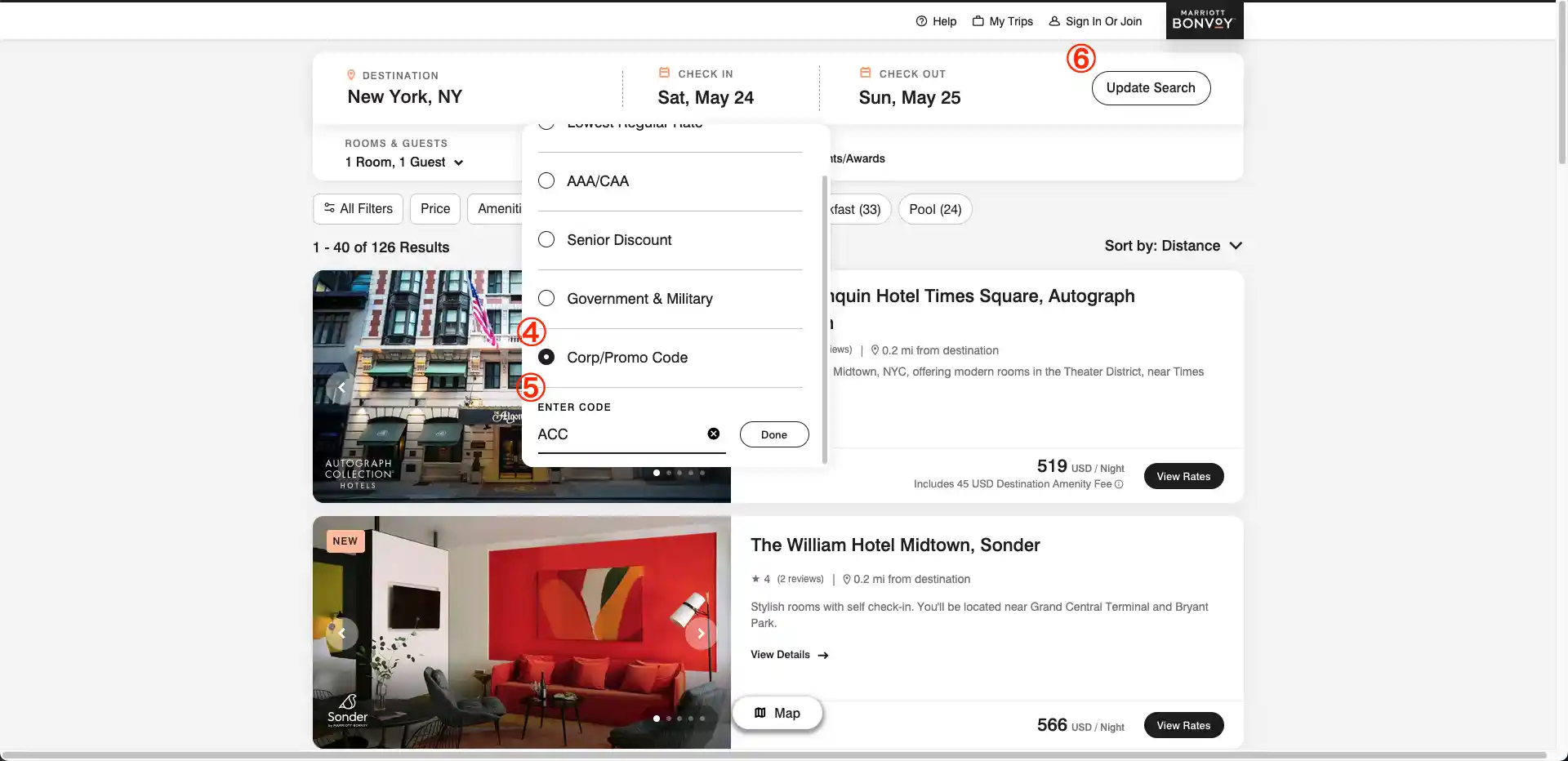Click Update Search button
Screen dimensions: 1568x761
click(1151, 88)
